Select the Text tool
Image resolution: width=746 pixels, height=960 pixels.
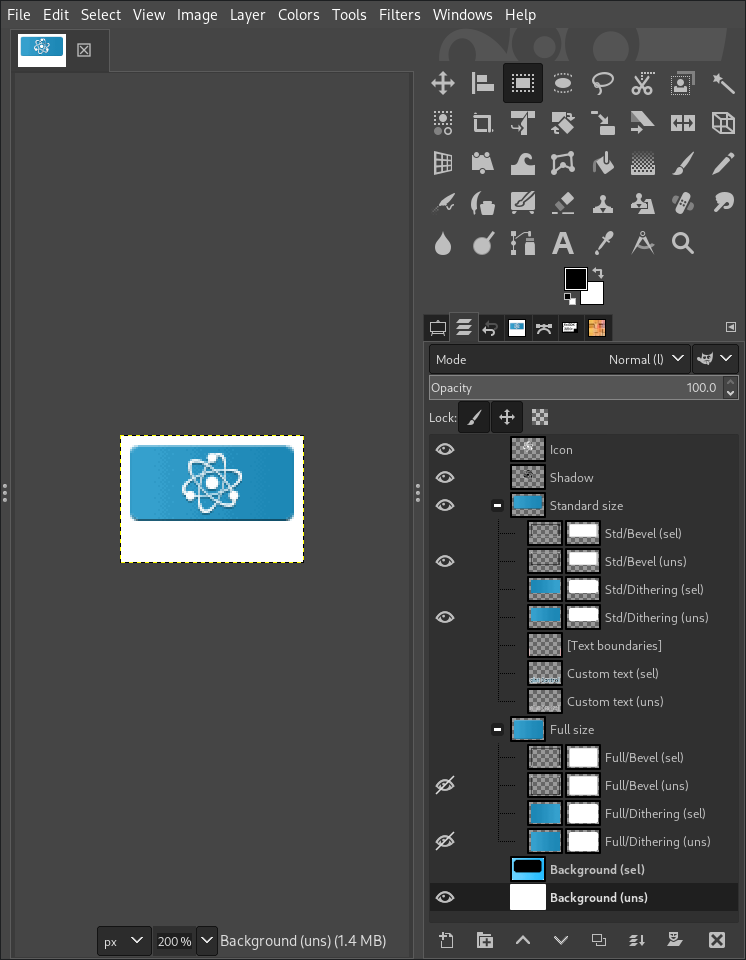tap(563, 244)
